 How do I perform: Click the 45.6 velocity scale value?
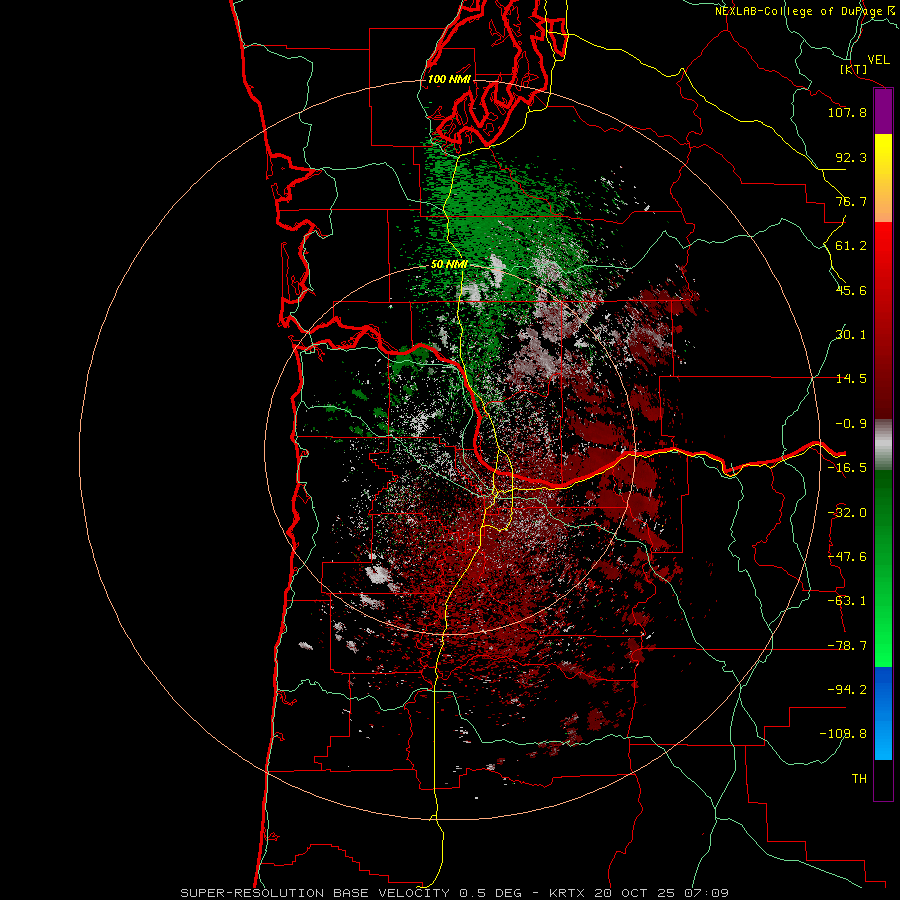coord(851,290)
